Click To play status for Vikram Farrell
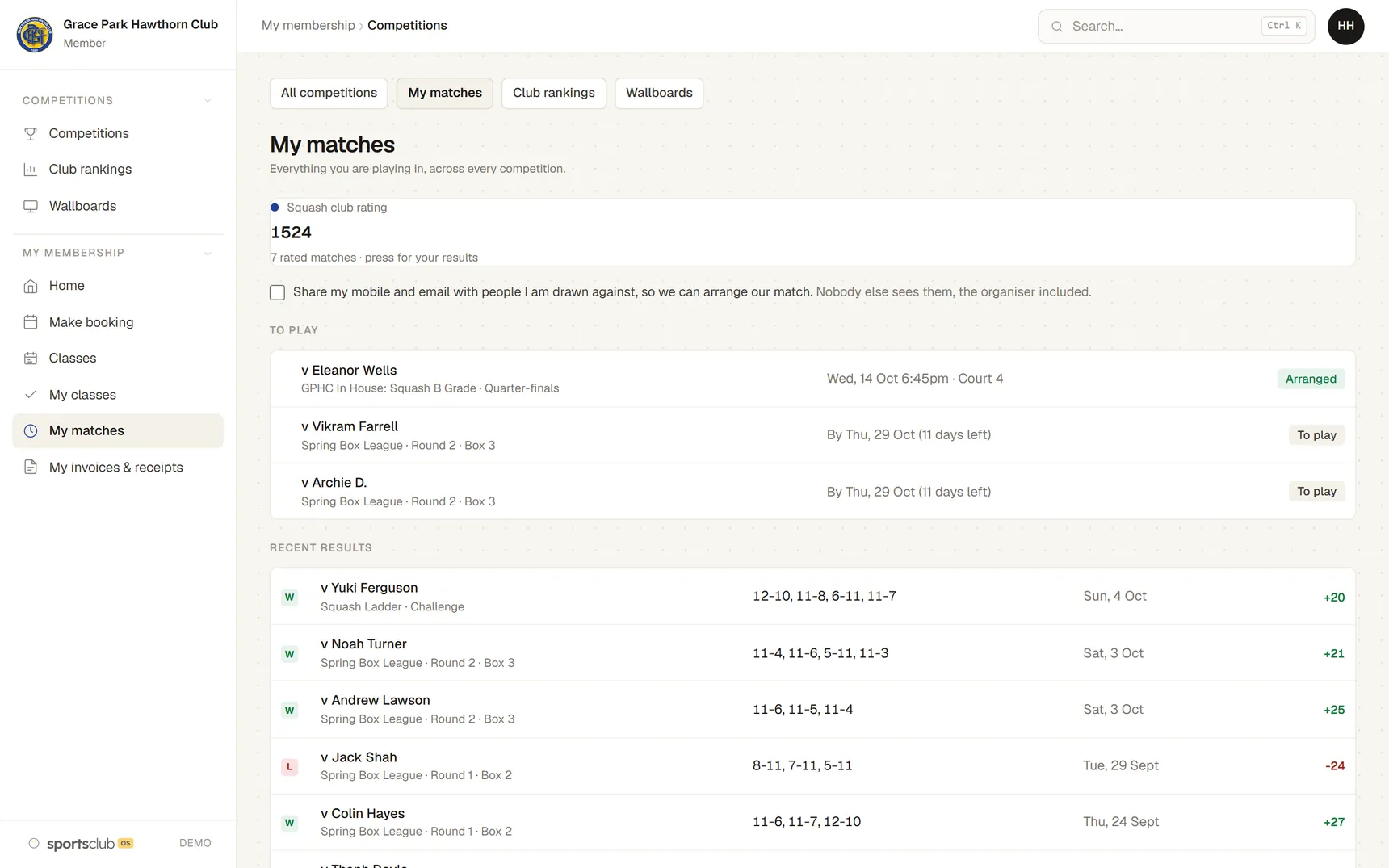This screenshot has height=868, width=1389. click(1316, 435)
